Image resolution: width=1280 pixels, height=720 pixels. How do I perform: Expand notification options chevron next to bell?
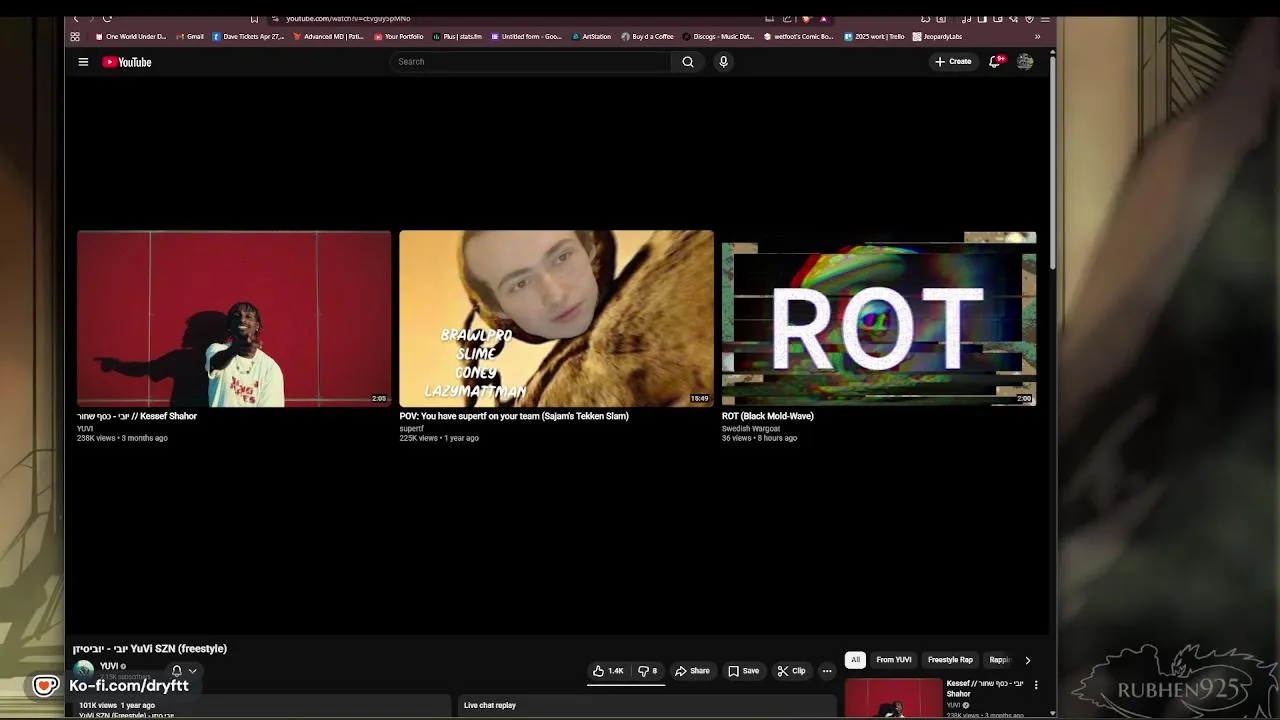tap(192, 671)
